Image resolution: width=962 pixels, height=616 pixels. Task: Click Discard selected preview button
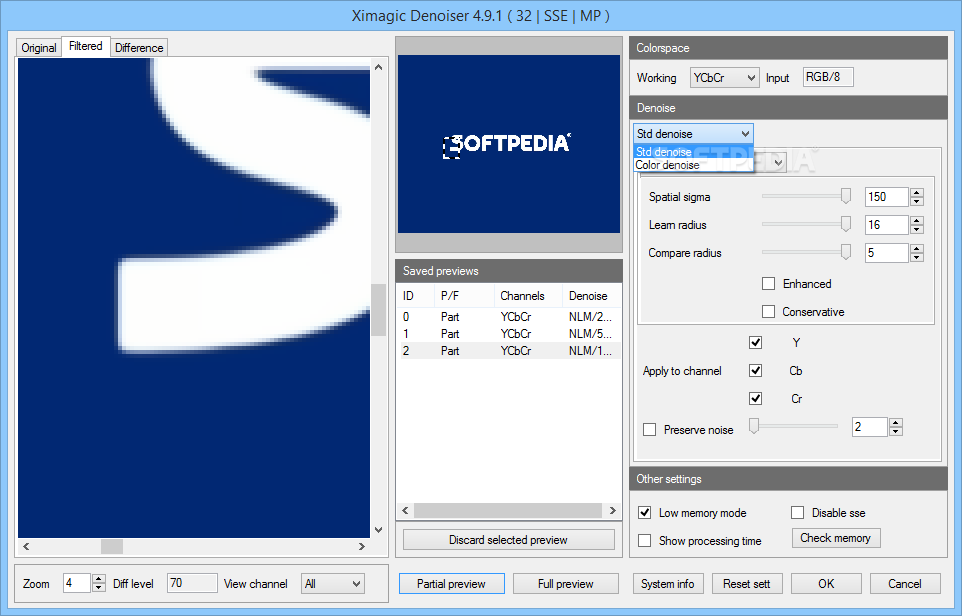(x=509, y=540)
